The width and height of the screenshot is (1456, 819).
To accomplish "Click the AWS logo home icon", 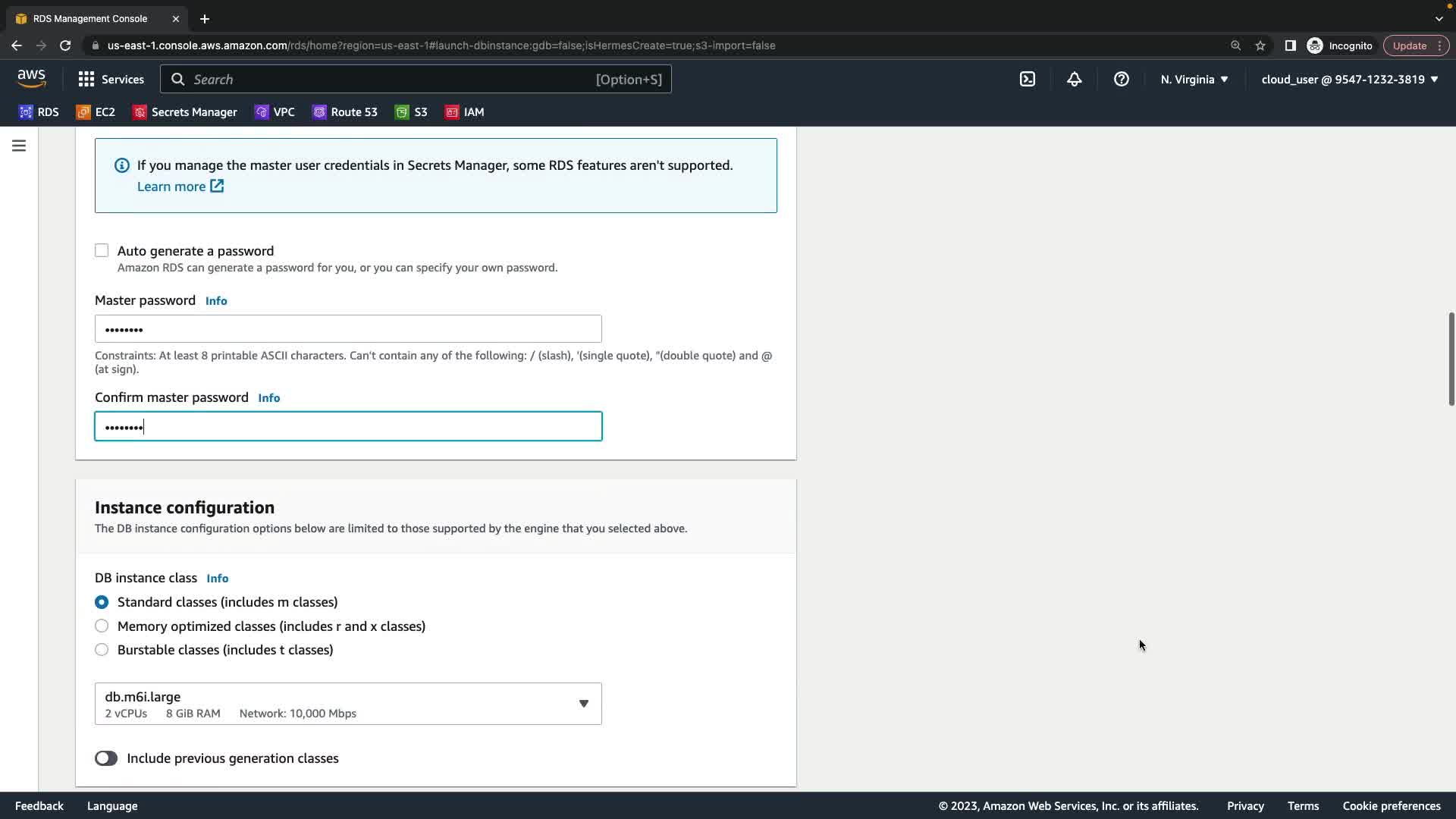I will point(31,79).
